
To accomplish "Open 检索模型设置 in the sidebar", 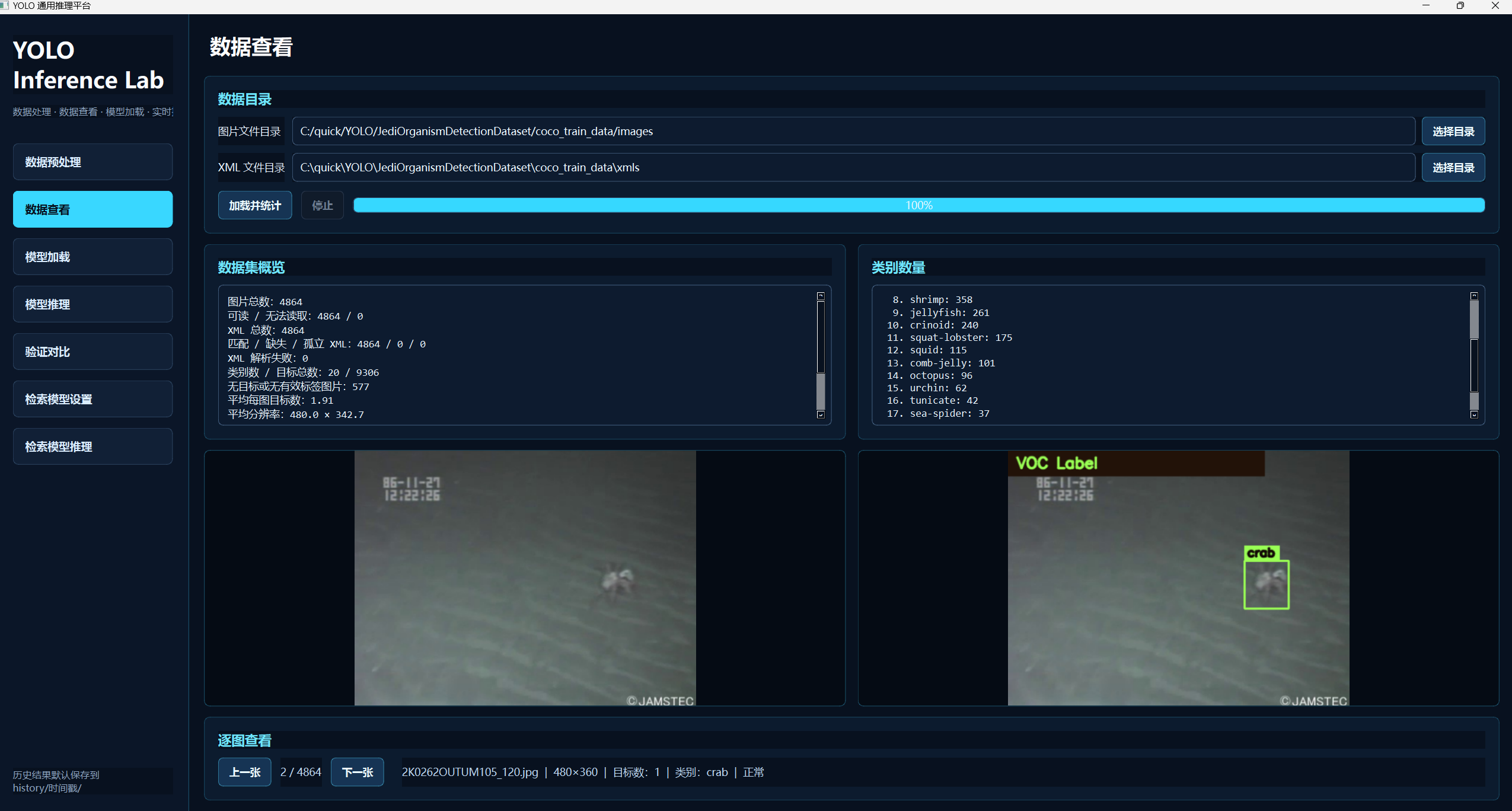I will pyautogui.click(x=92, y=399).
